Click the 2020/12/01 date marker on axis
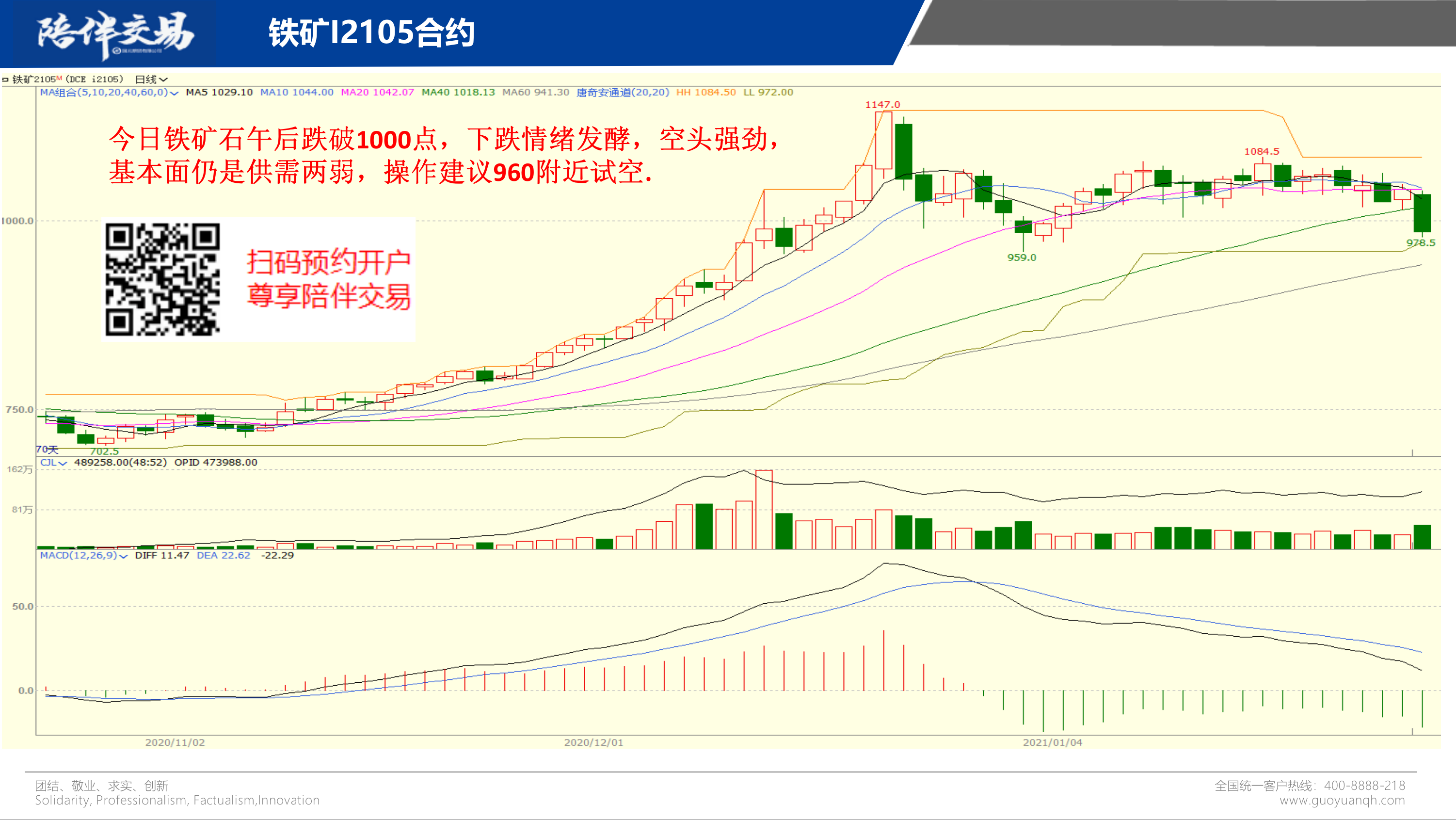1456x820 pixels. (593, 742)
